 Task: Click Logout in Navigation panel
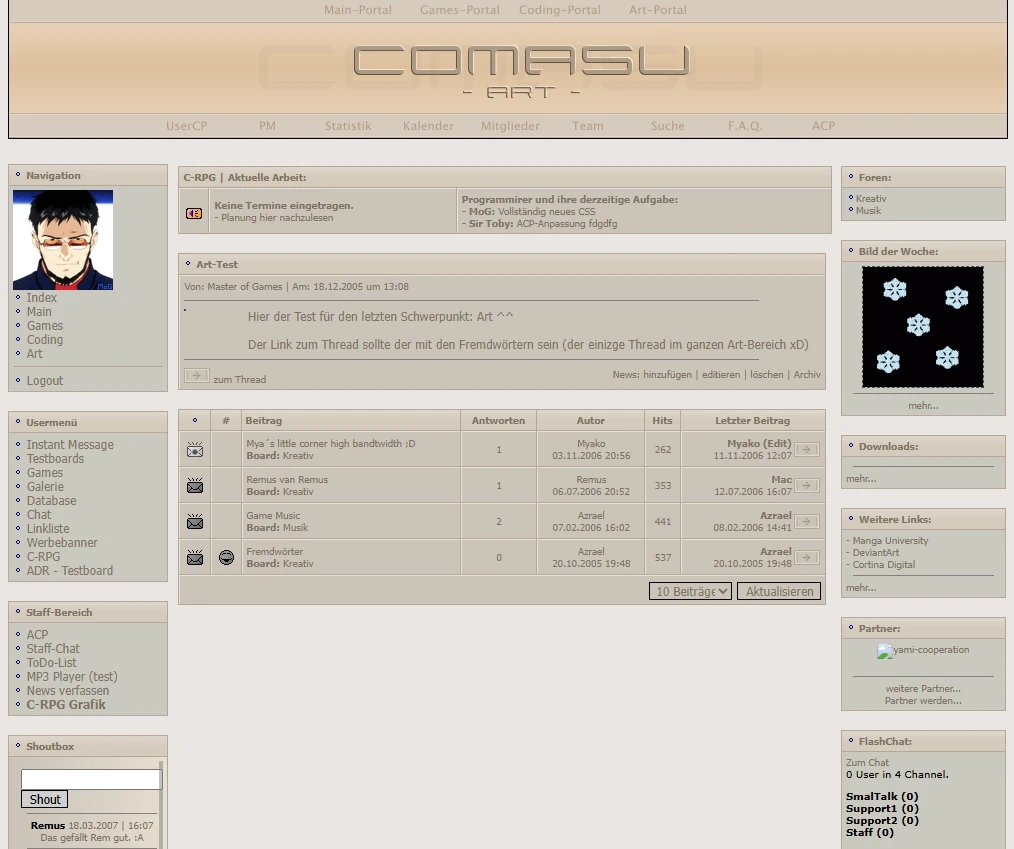tap(45, 381)
